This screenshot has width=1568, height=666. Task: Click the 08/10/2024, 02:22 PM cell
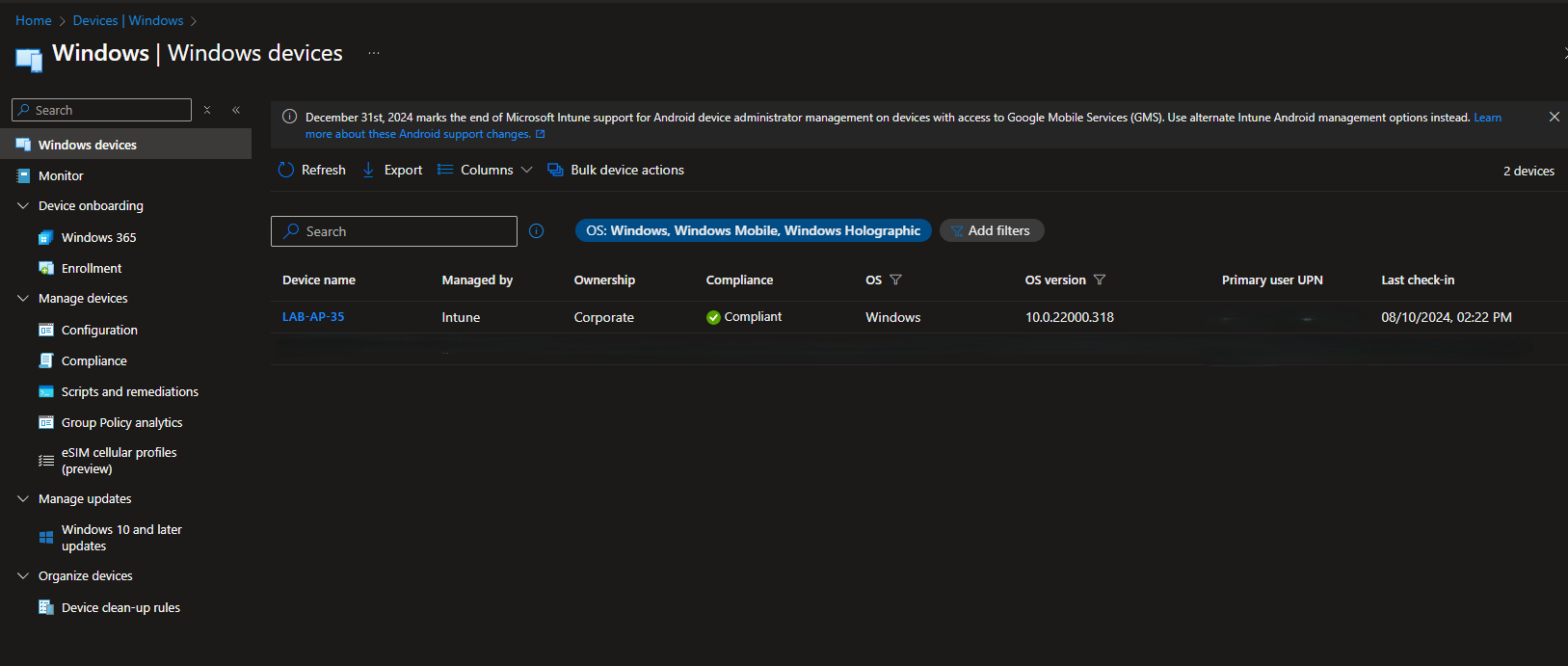tap(1447, 317)
